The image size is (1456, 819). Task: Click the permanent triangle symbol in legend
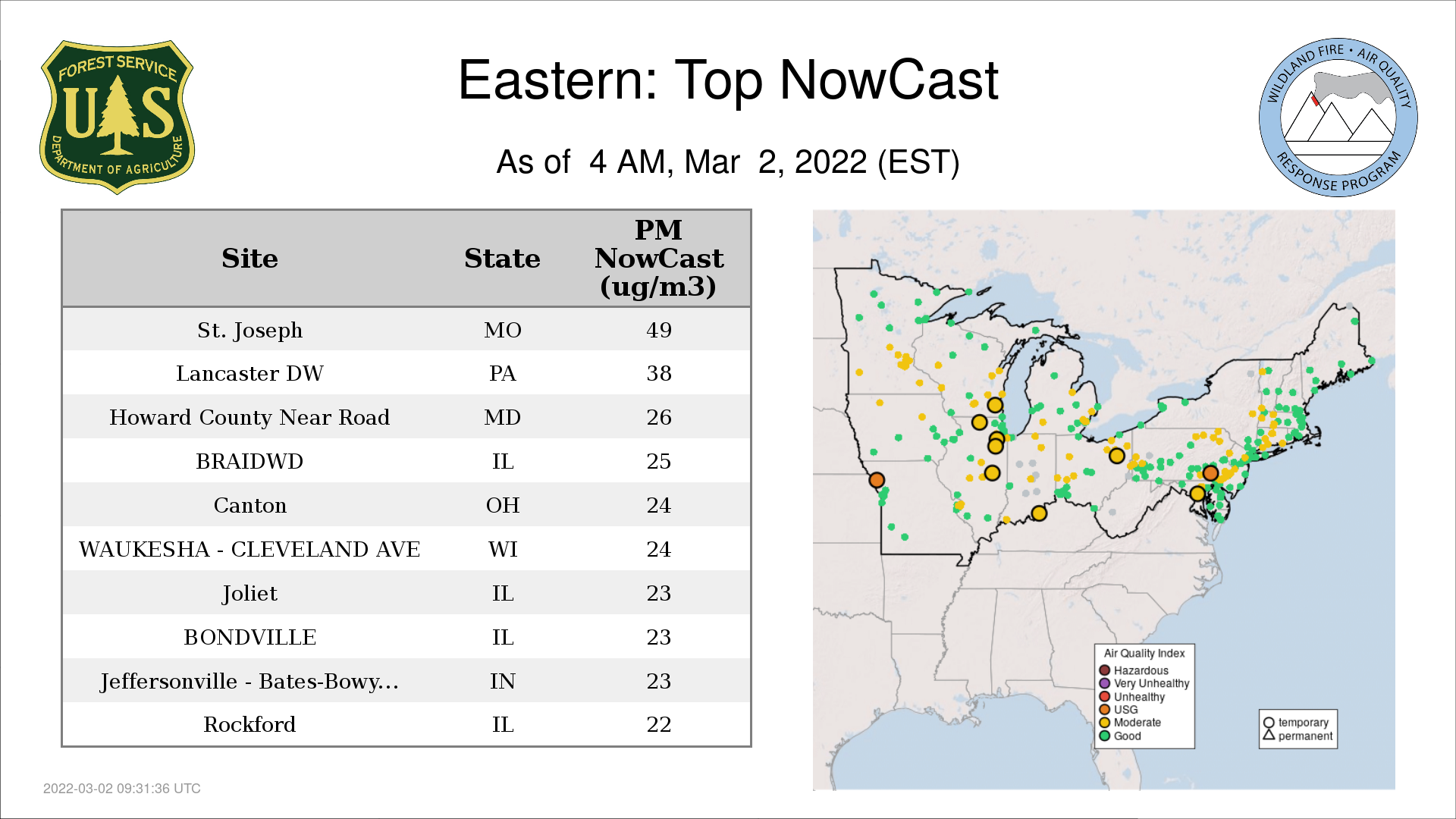(x=1269, y=735)
